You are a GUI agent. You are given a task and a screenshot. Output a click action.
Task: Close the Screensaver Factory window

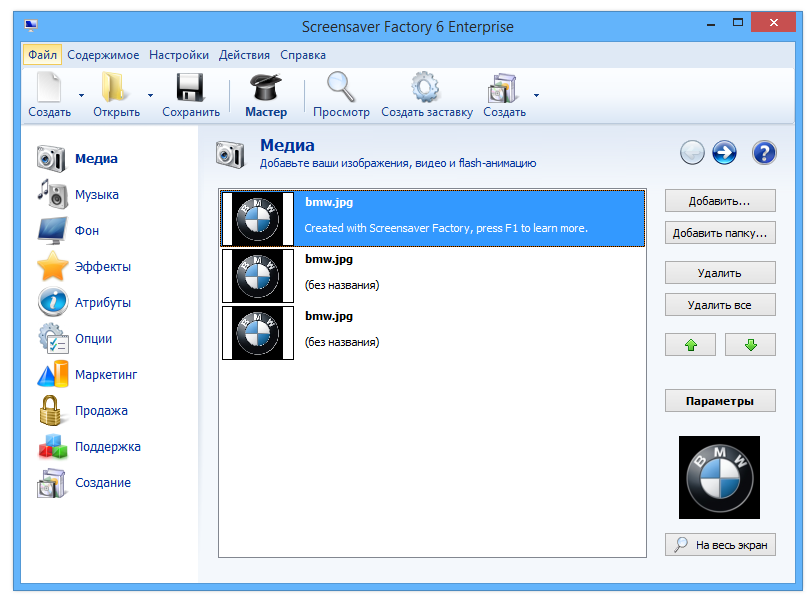point(773,22)
